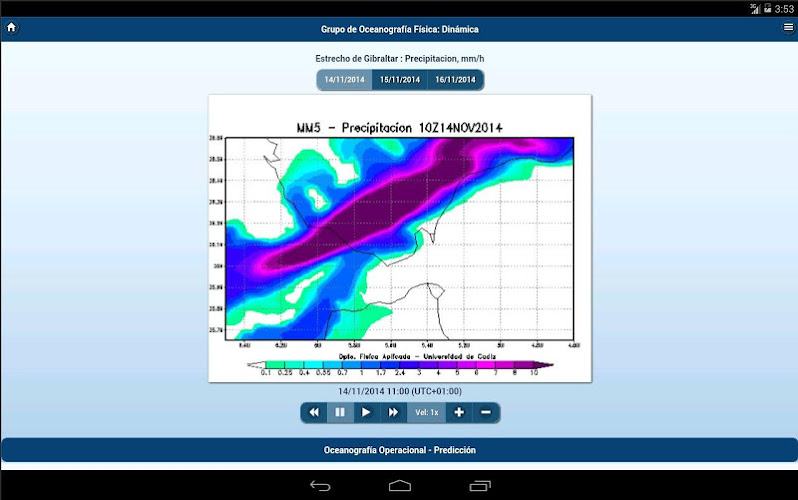Fast-forward the forecast animation

pos(393,412)
